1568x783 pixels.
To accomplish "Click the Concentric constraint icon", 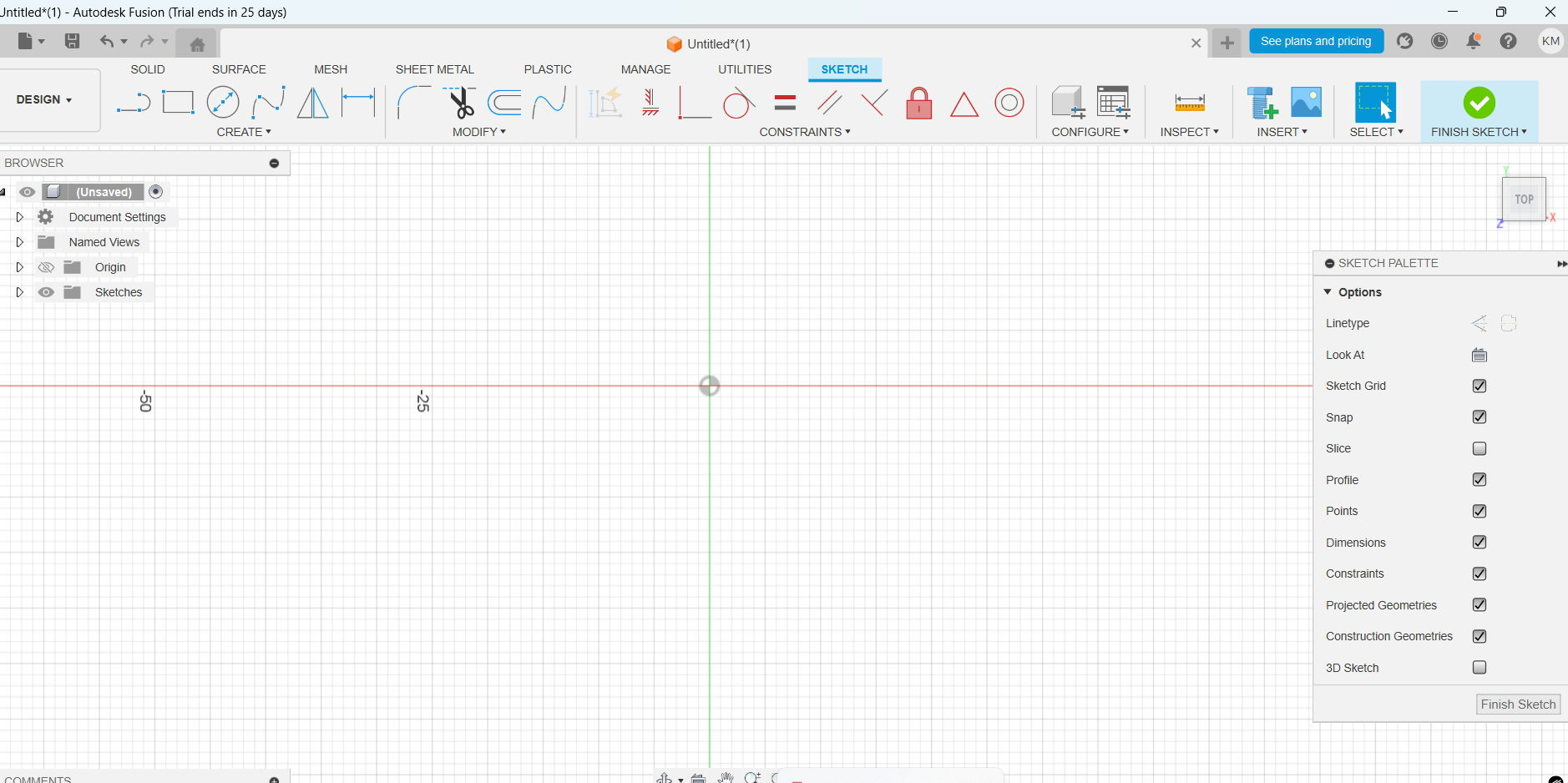I will tap(1009, 103).
